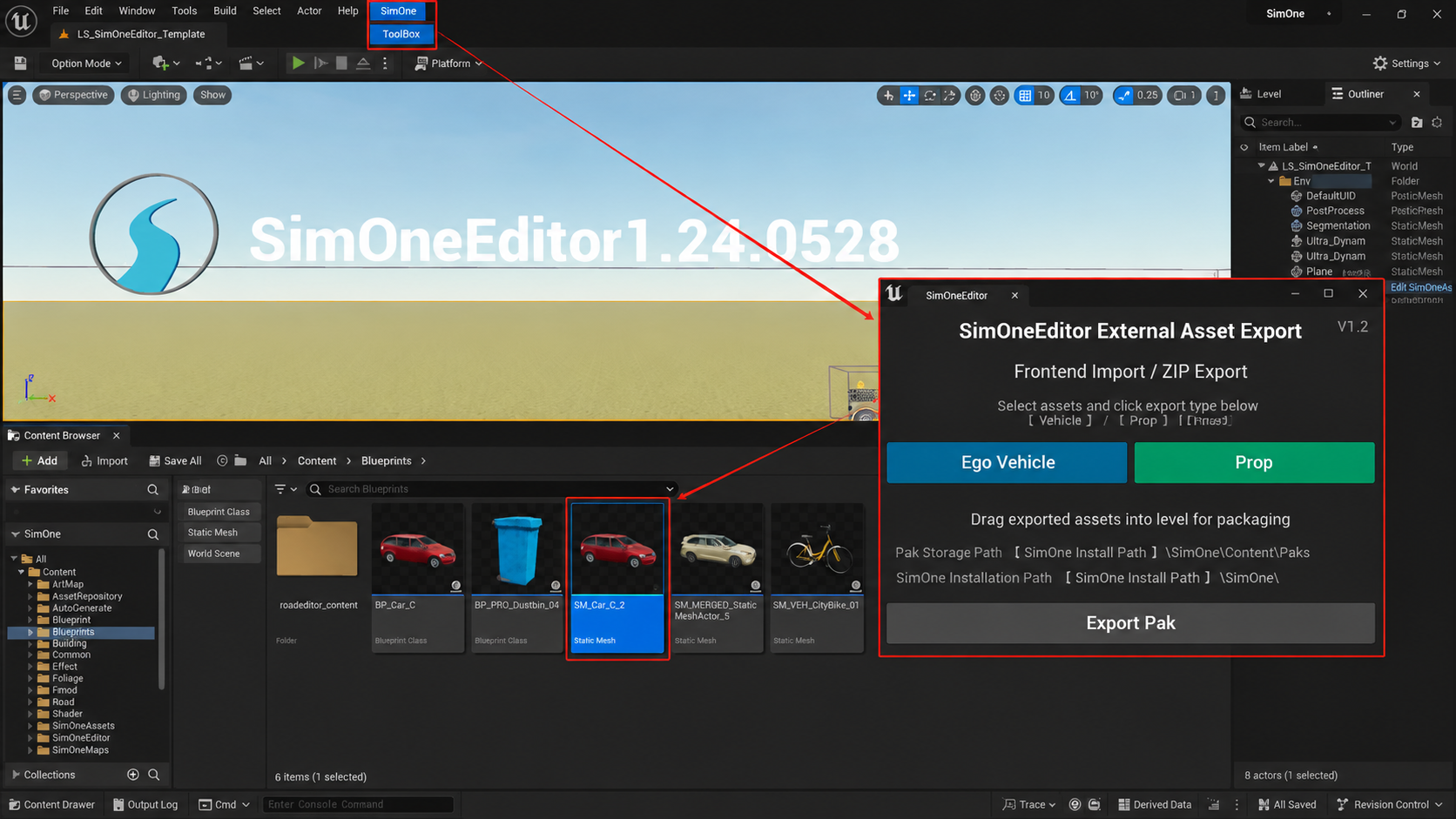1456x819 pixels.
Task: Open the Tools menu
Action: click(x=184, y=10)
